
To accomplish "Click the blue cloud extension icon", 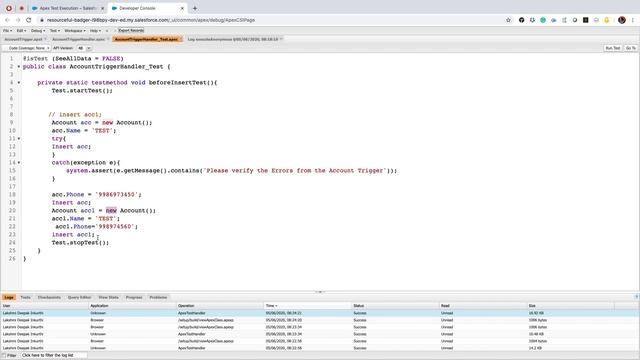I will point(553,20).
